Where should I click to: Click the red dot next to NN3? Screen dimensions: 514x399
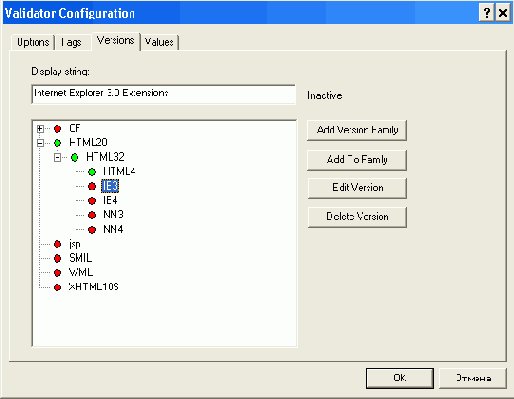(92, 215)
